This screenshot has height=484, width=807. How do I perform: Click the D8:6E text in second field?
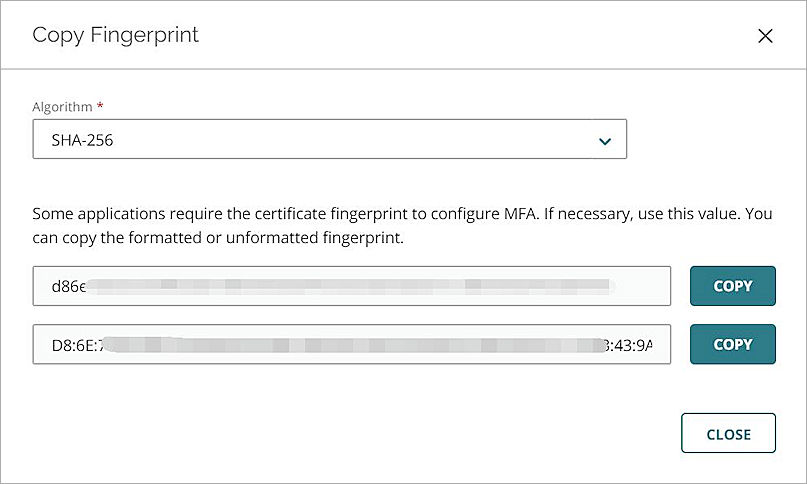click(76, 345)
